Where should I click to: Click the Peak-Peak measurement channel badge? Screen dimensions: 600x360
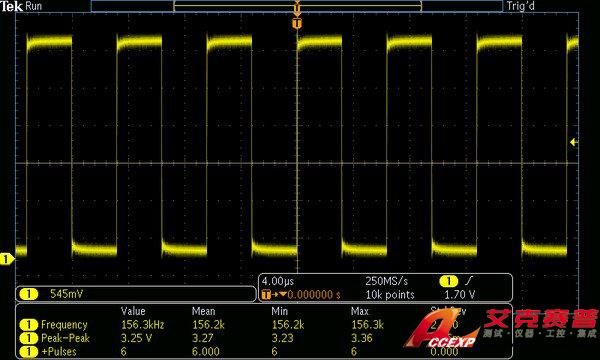pos(29,338)
